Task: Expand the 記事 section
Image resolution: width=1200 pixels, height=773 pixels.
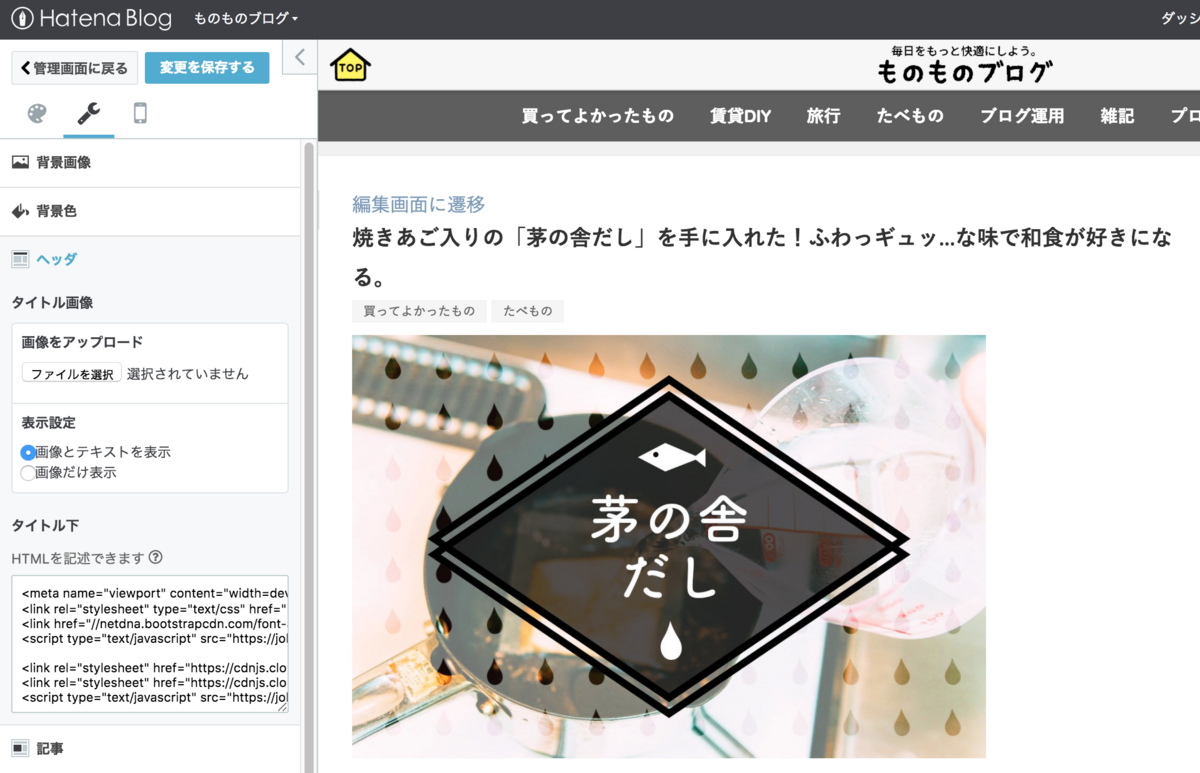Action: click(x=150, y=748)
